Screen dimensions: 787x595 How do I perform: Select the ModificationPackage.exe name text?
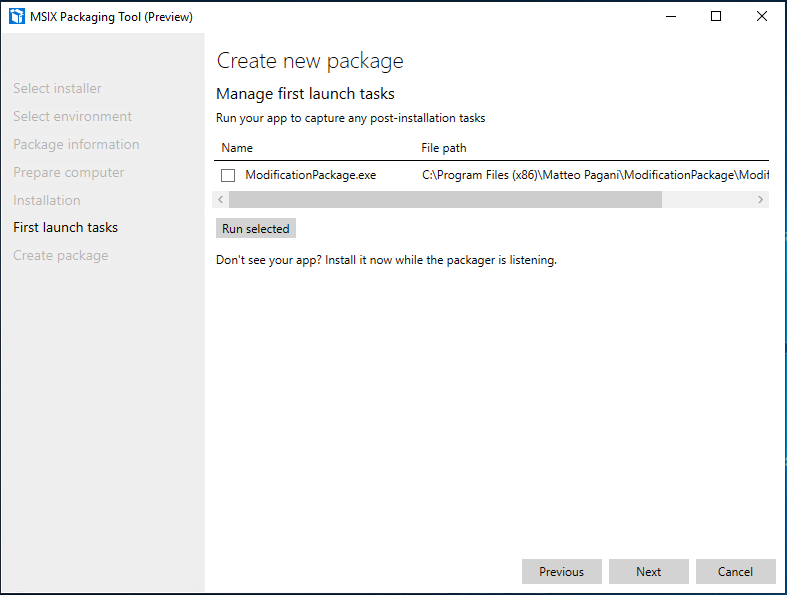point(311,175)
